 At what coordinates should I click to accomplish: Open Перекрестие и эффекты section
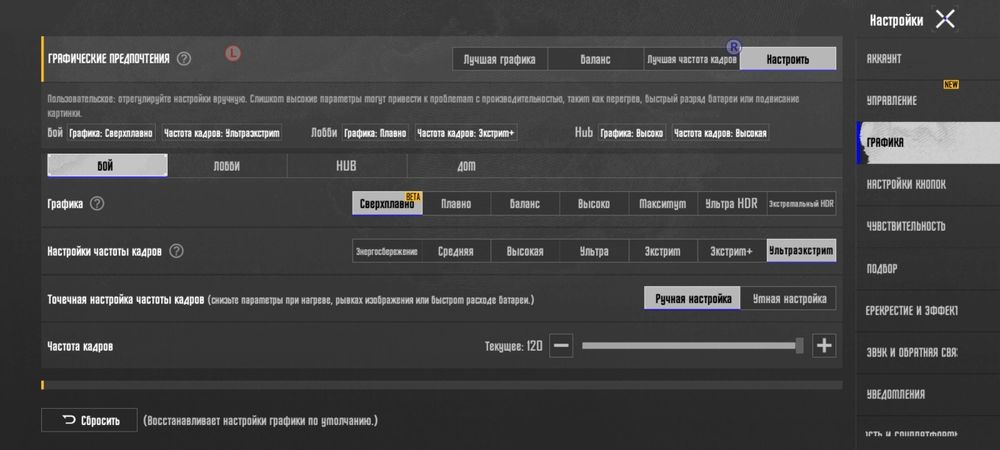[927, 310]
